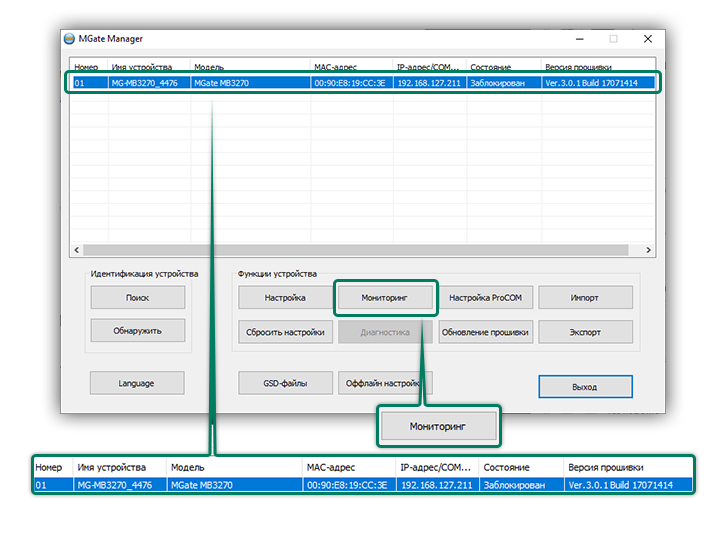
Task: Click Мониторинг button in Функции устройства group
Action: coord(385,297)
